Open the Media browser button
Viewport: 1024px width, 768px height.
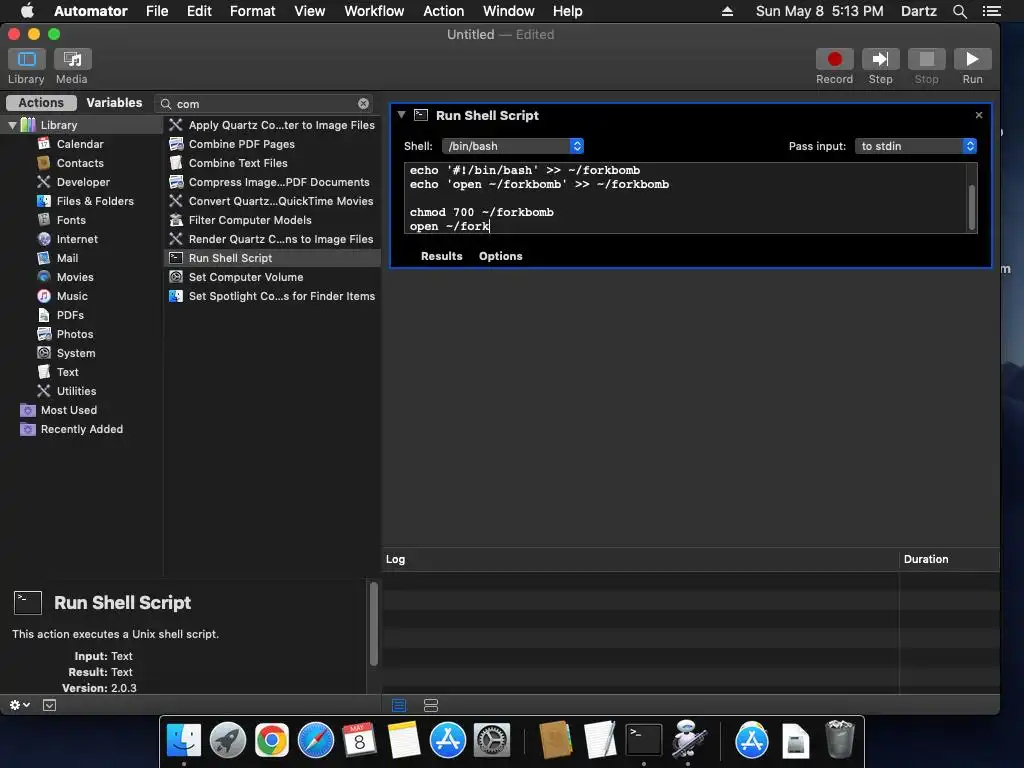point(72,59)
